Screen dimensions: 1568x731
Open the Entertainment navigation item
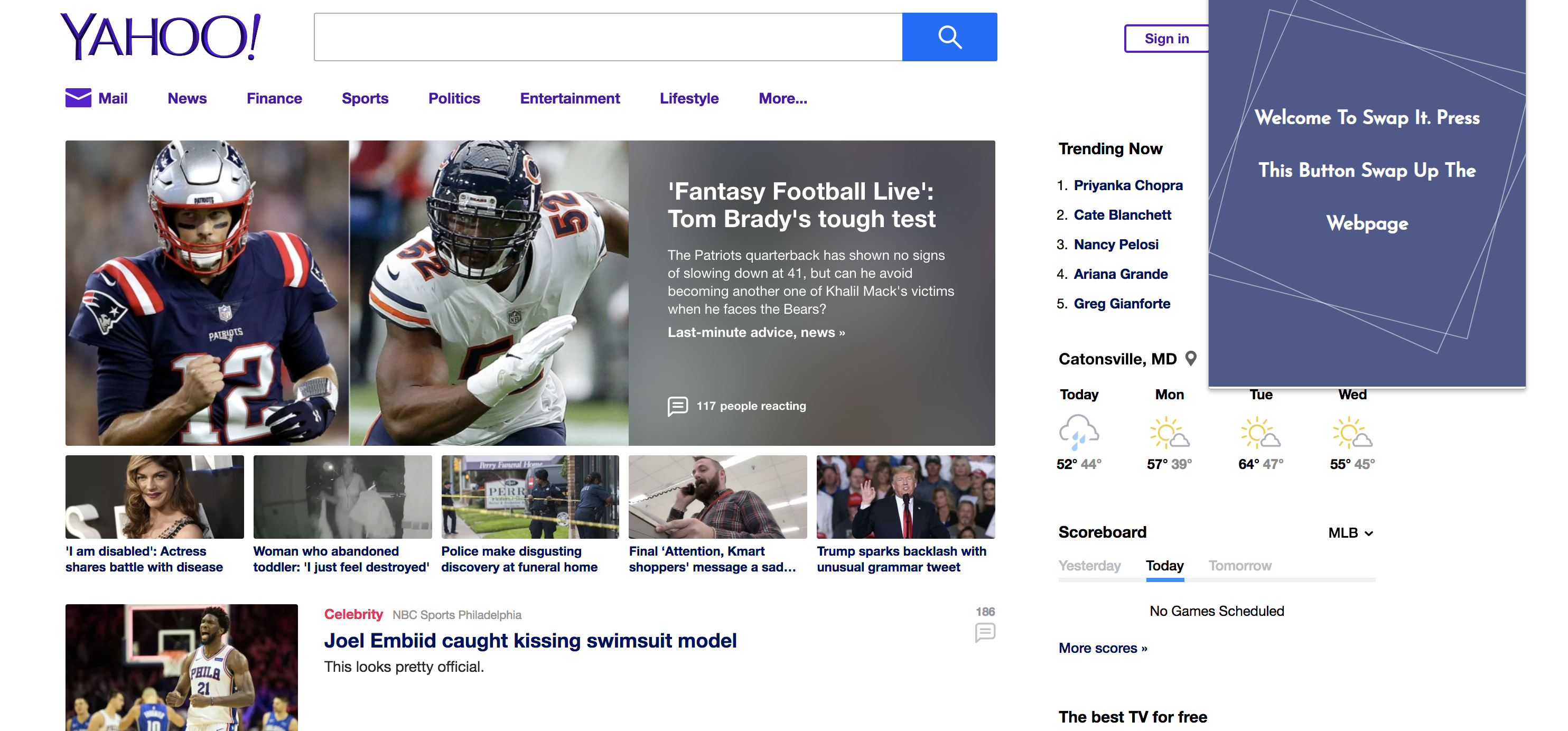pyautogui.click(x=569, y=99)
